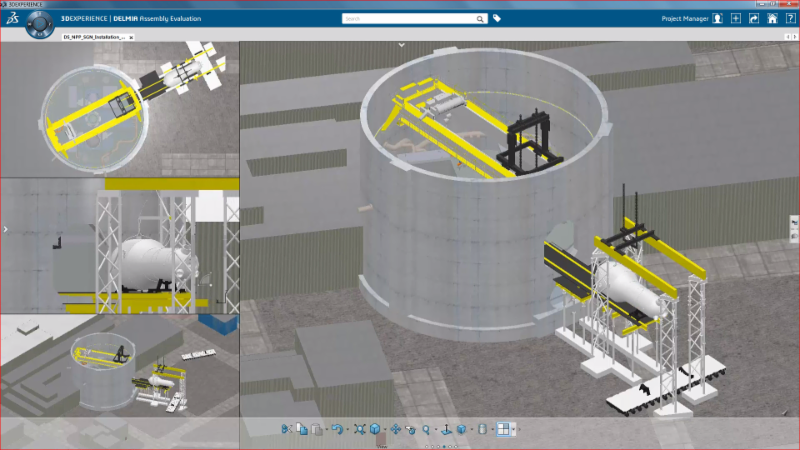Click the Undo arrow icon
The image size is (800, 450).
337,429
